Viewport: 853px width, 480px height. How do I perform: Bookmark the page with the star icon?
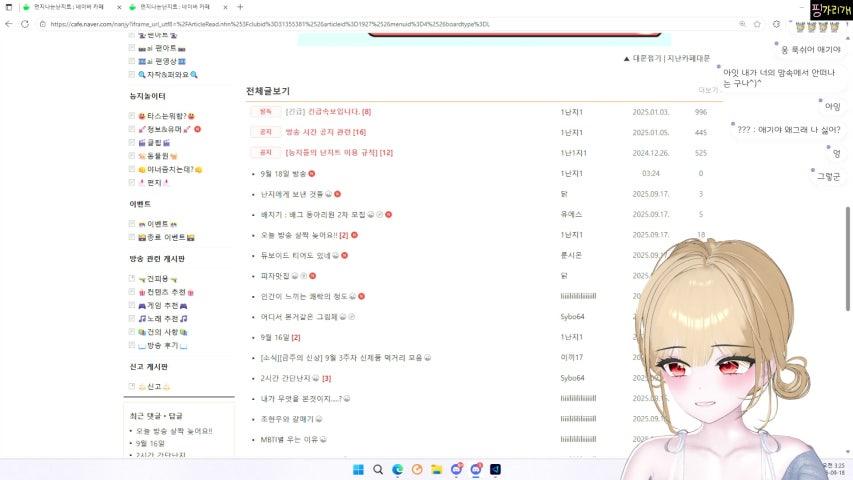(757, 24)
